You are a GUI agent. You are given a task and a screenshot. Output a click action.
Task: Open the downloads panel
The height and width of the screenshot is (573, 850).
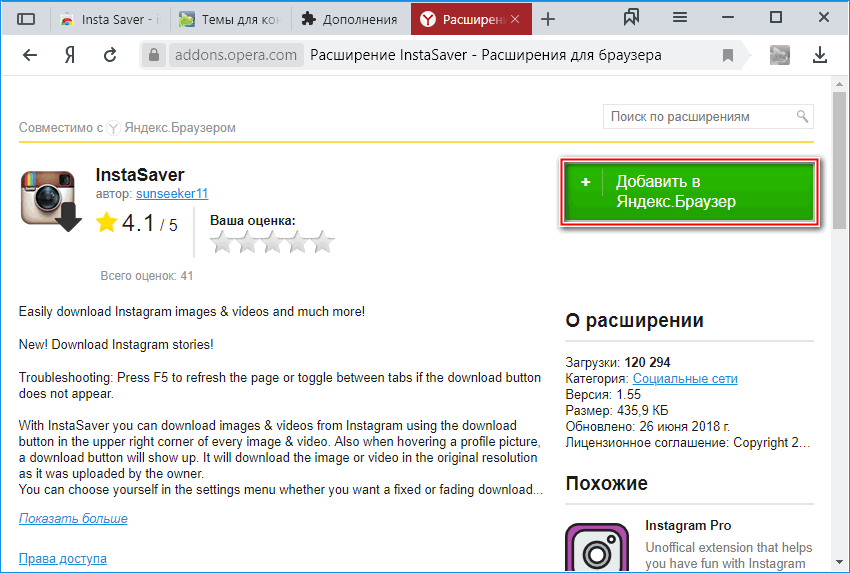pyautogui.click(x=820, y=55)
